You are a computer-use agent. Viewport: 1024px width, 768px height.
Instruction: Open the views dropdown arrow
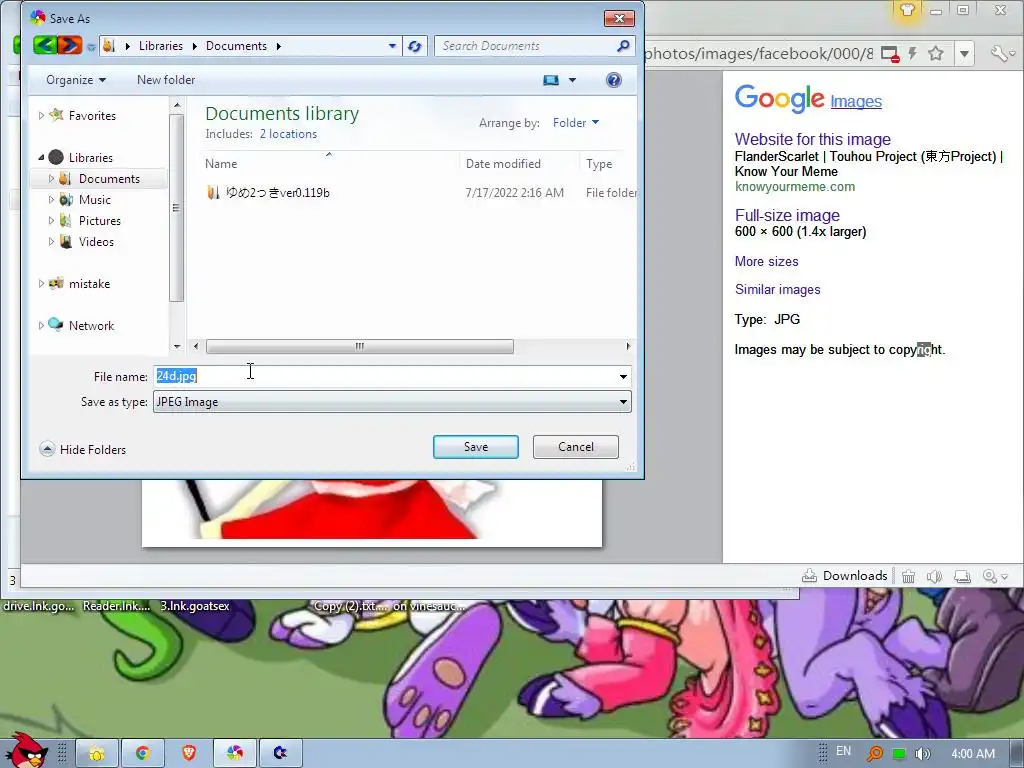(572, 80)
